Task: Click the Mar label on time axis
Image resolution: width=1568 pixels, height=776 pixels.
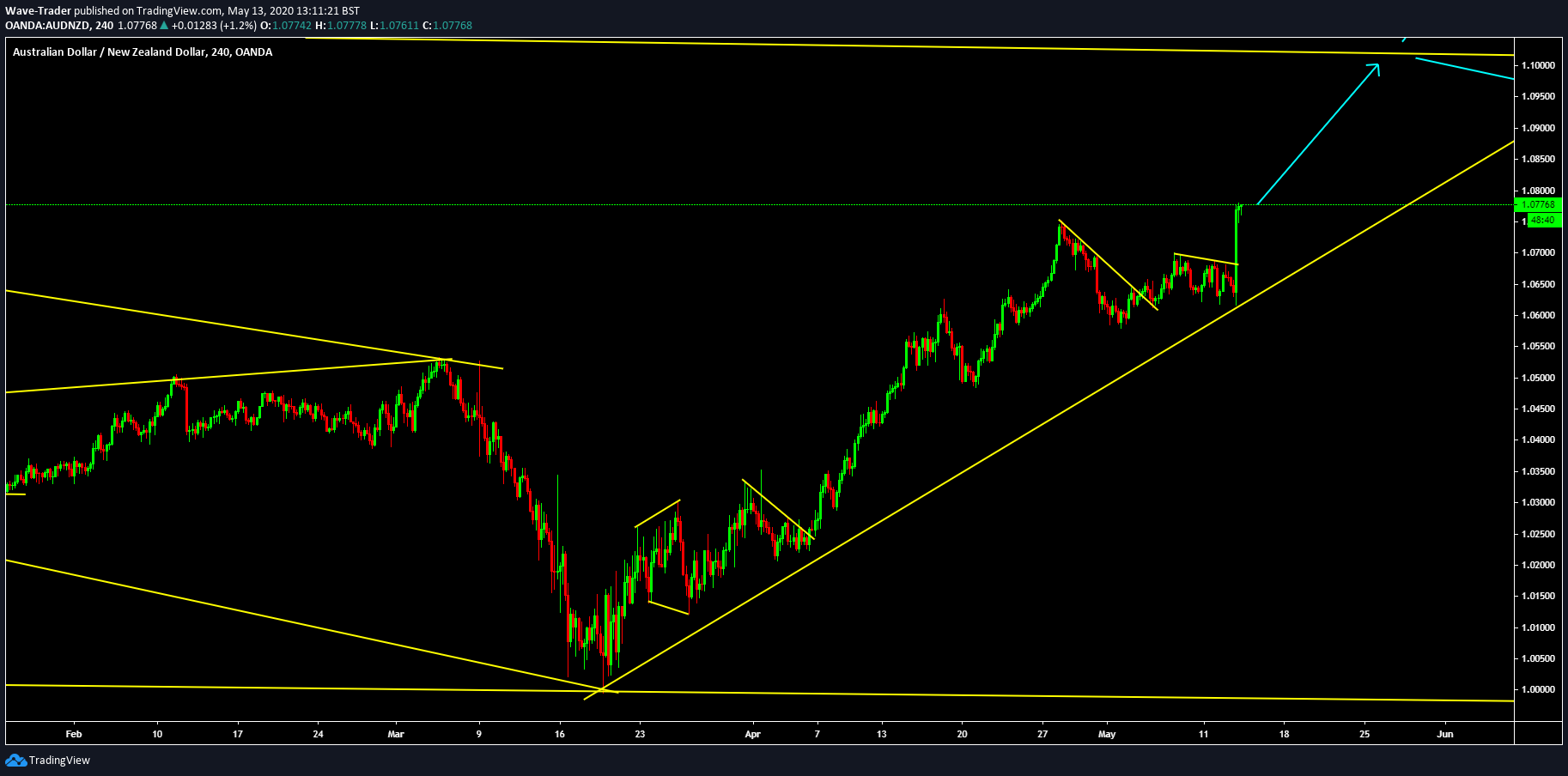Action: coord(396,734)
